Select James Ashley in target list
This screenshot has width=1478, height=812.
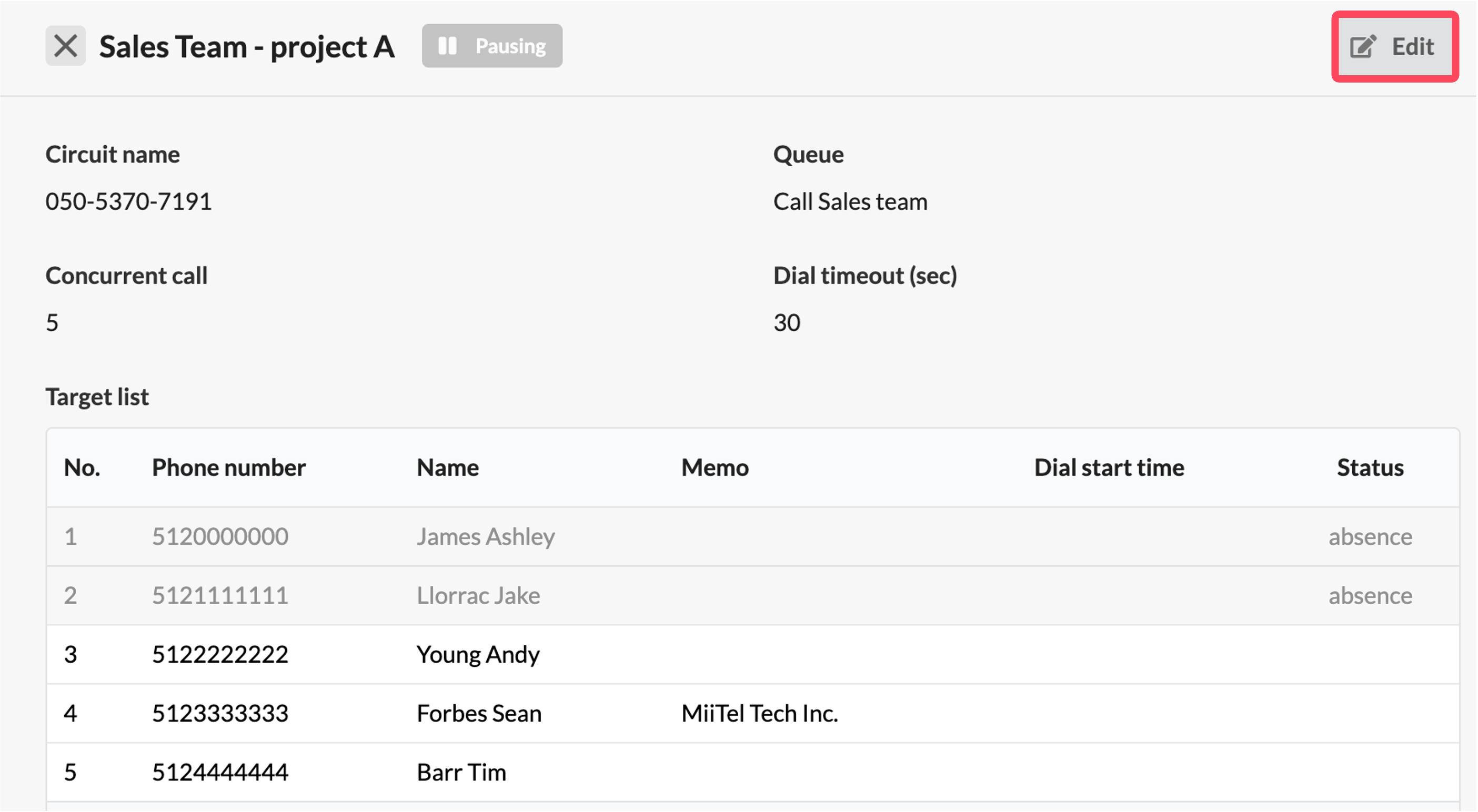486,537
